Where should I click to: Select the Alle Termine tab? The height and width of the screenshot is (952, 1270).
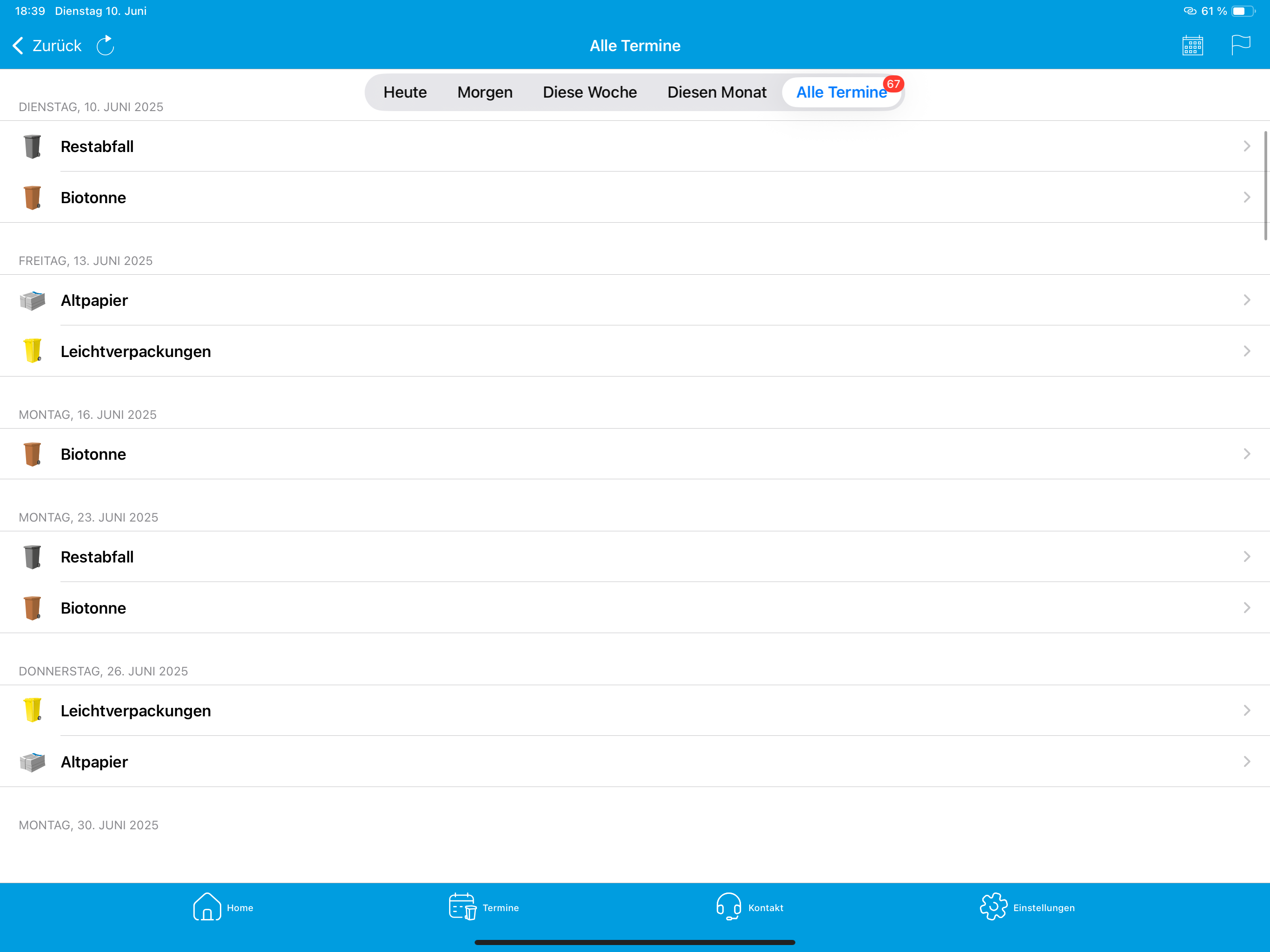pyautogui.click(x=841, y=93)
